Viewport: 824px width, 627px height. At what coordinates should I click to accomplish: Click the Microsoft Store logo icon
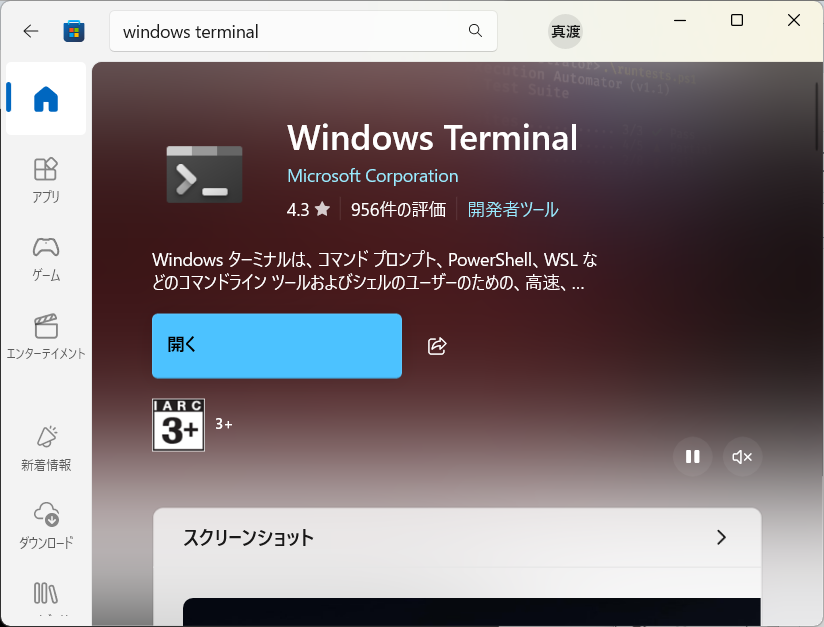coord(74,31)
